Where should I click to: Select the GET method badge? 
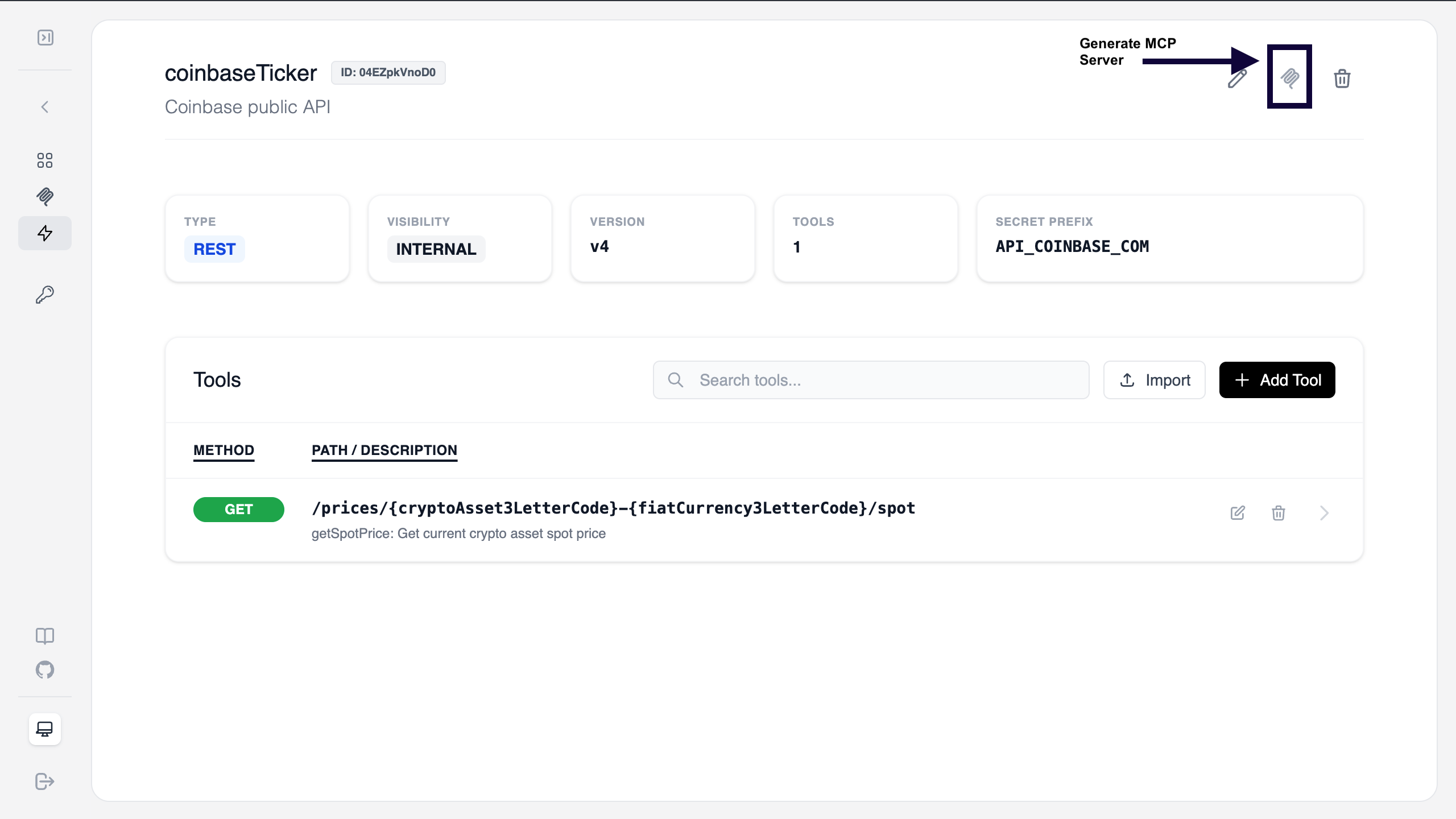[x=238, y=510]
